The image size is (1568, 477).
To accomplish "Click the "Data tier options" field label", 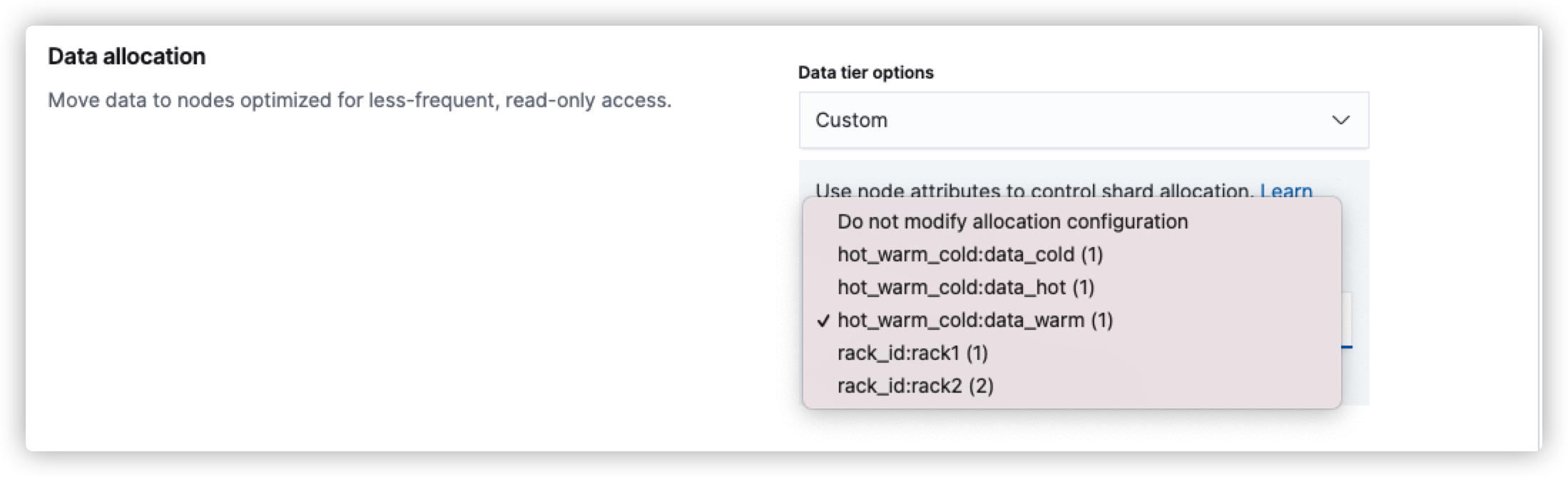I will point(865,73).
